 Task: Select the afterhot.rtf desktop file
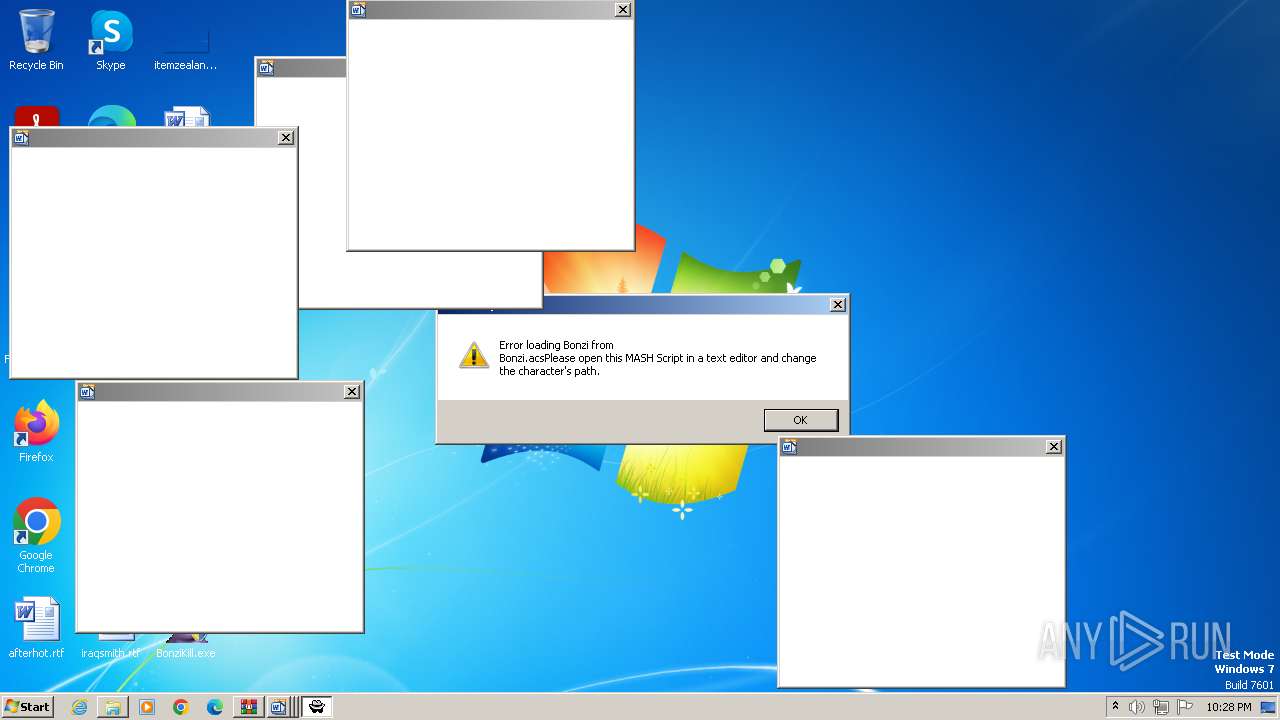[x=36, y=628]
